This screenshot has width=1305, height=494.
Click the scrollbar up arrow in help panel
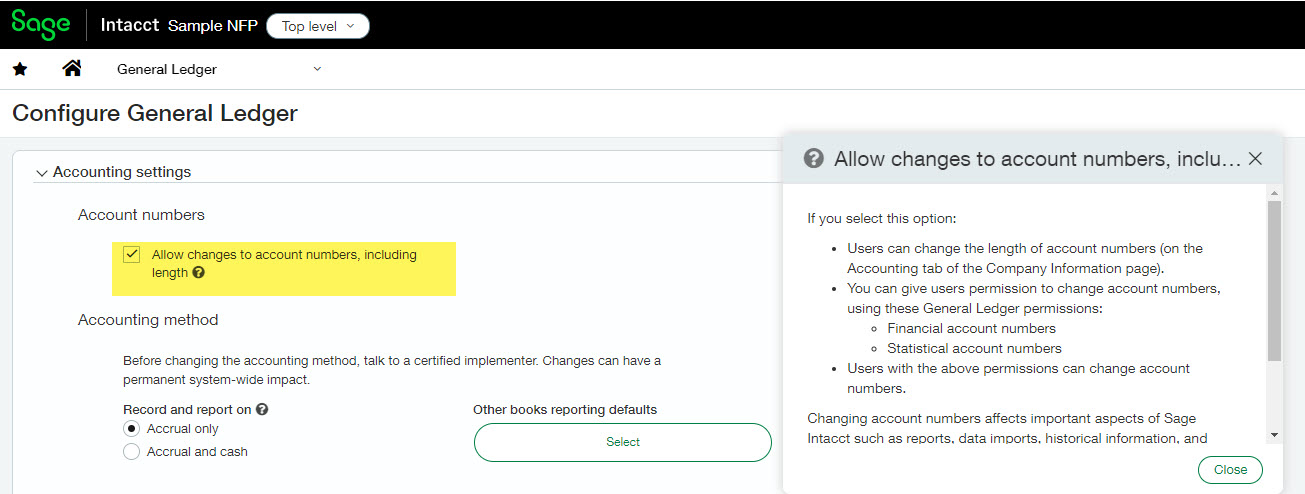(x=1274, y=193)
